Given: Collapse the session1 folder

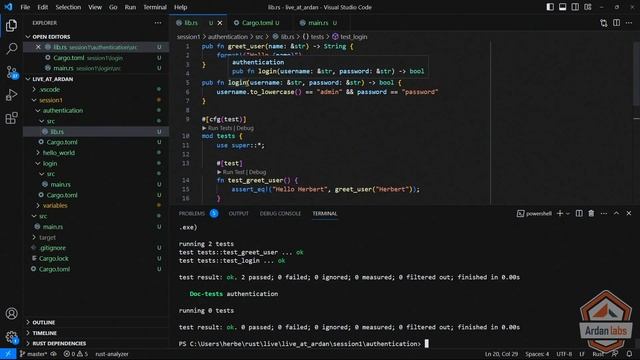Looking at the screenshot, I should pyautogui.click(x=51, y=100).
